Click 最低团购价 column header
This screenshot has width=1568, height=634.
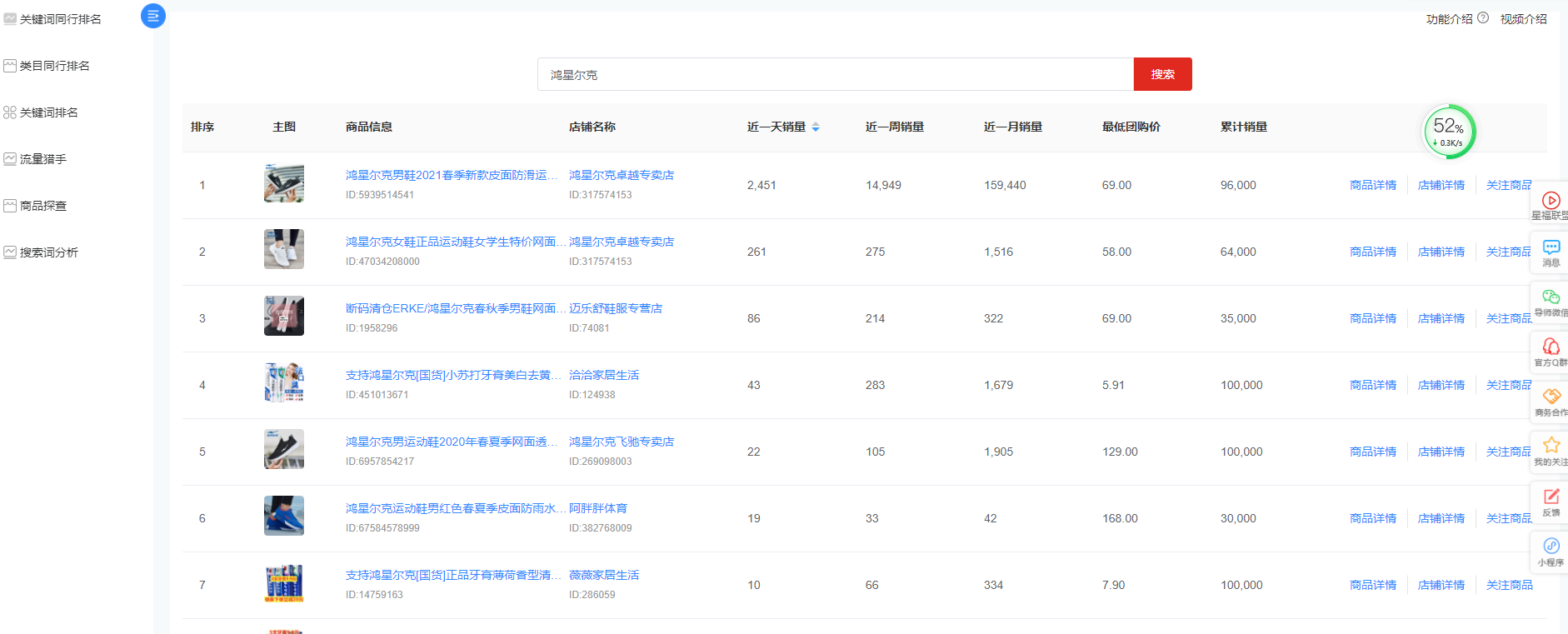click(x=1131, y=127)
